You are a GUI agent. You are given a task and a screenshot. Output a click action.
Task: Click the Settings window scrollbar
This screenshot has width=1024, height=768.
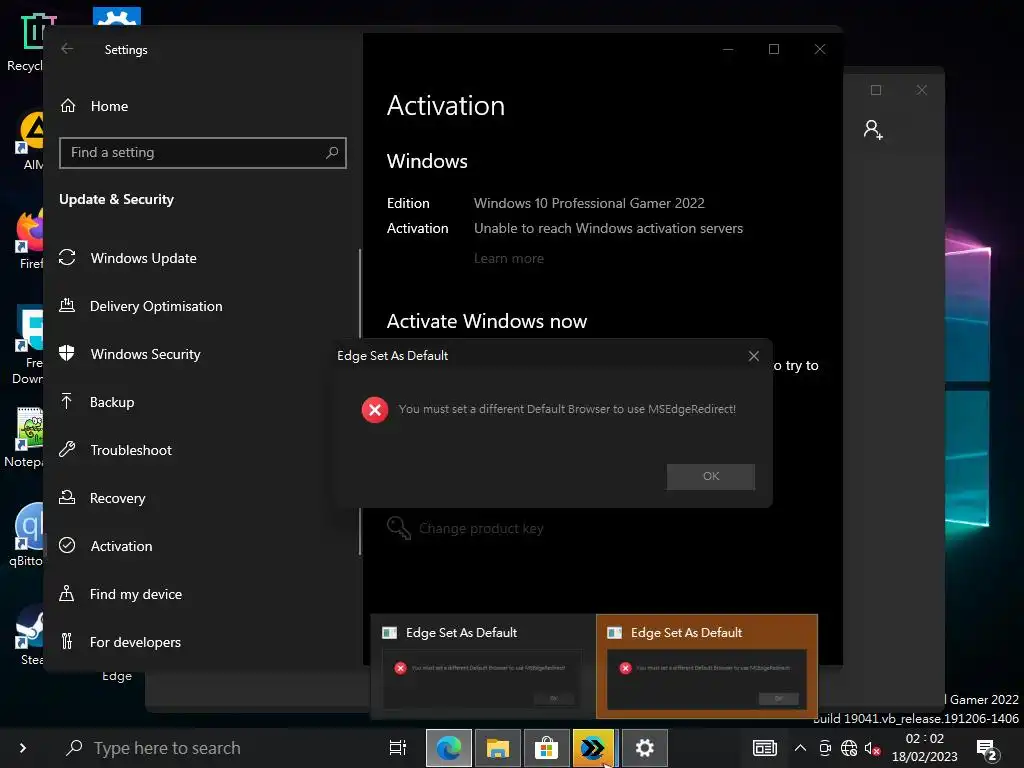point(360,402)
